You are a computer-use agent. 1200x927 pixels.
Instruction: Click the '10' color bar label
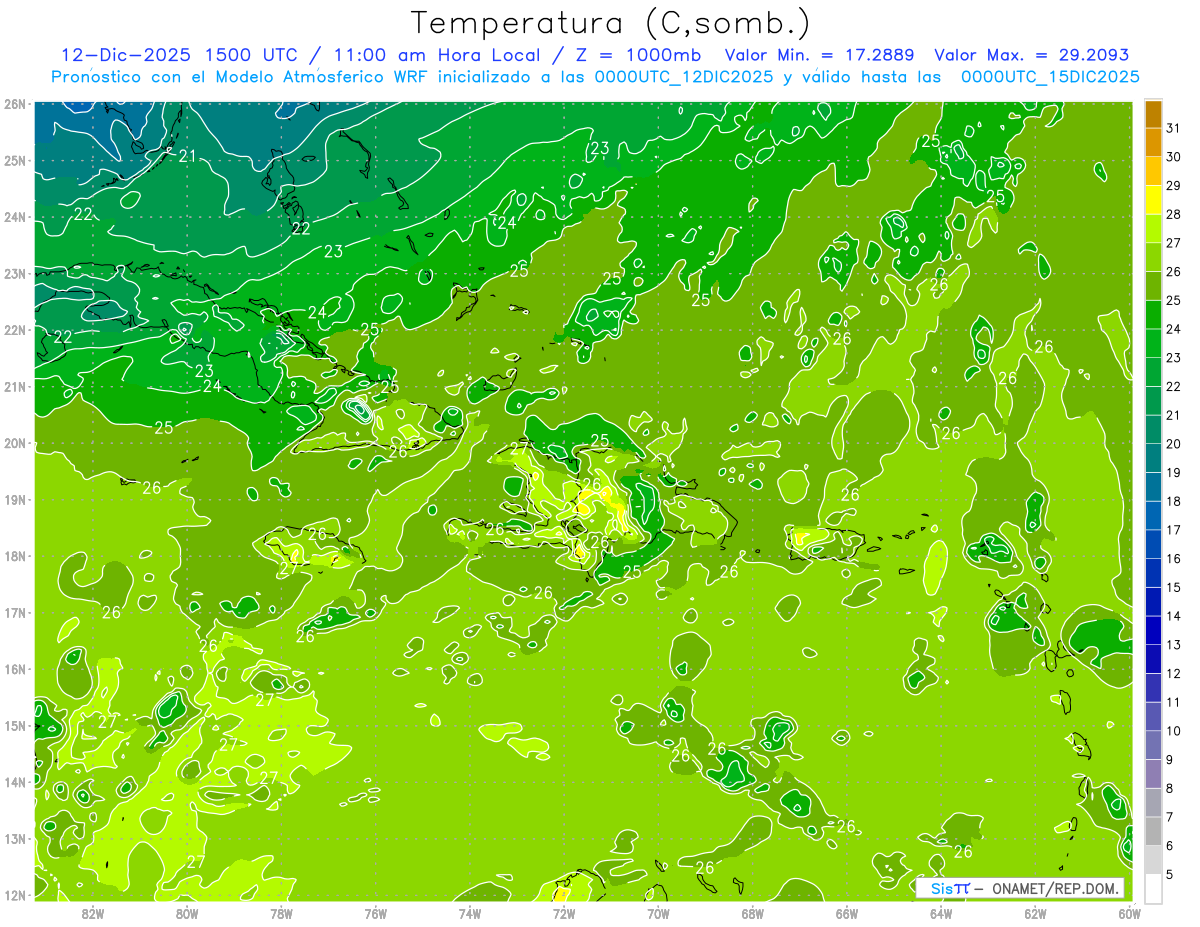[x=1174, y=731]
